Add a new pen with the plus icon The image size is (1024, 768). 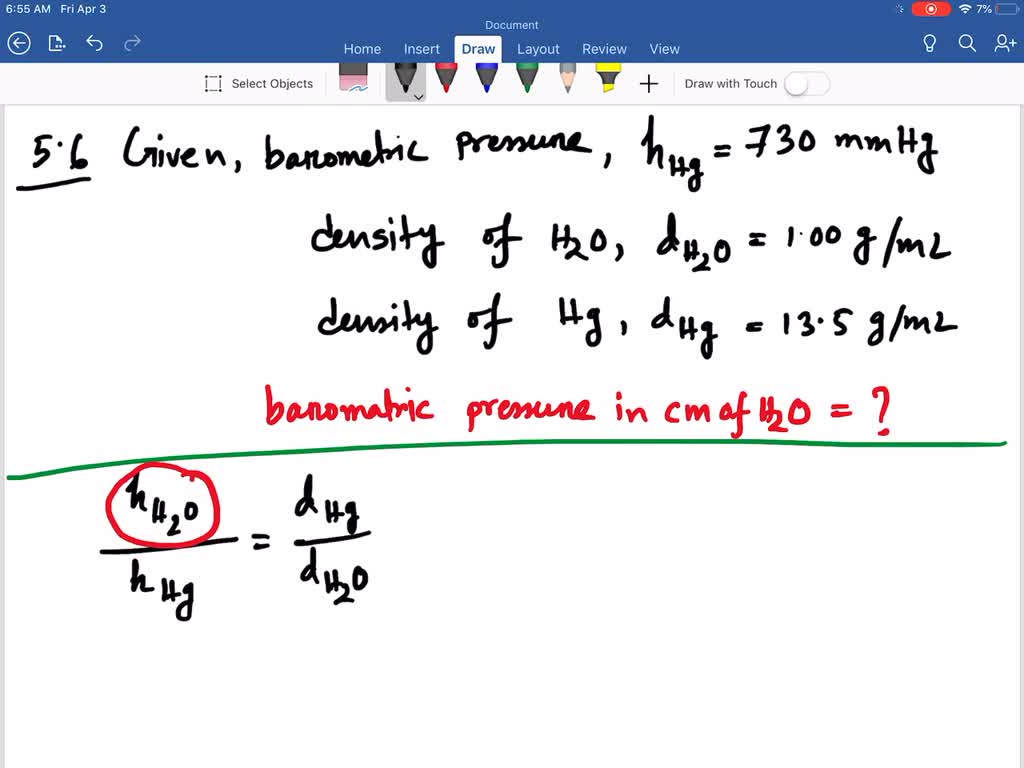tap(648, 84)
